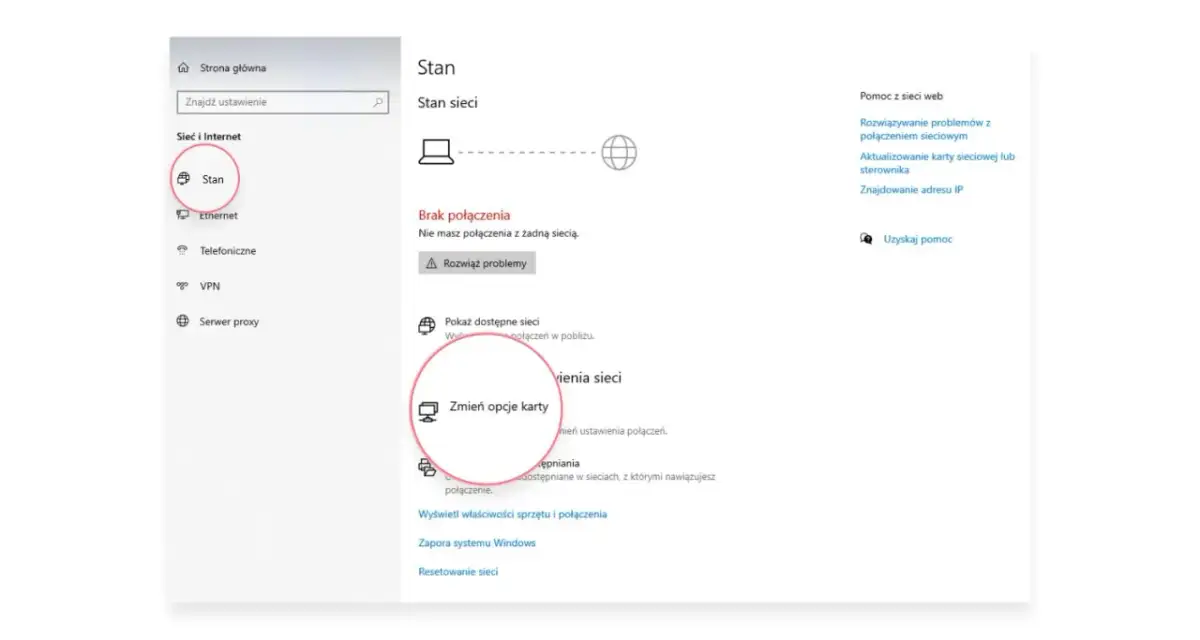Viewport: 1200px width, 640px height.
Task: Click the Uzyskaj pomoc headset icon
Action: [868, 238]
